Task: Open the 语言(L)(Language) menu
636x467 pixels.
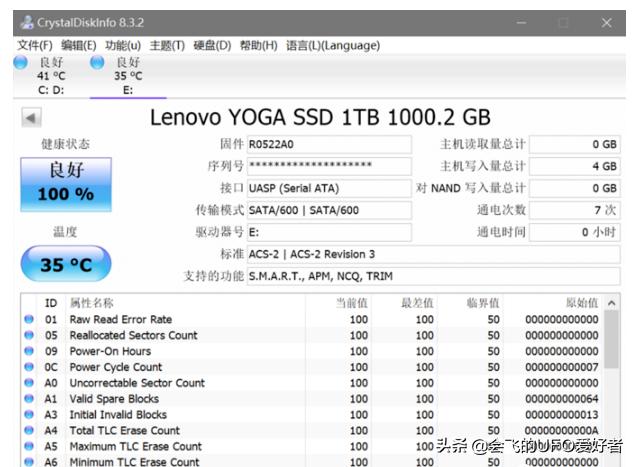Action: pos(333,45)
